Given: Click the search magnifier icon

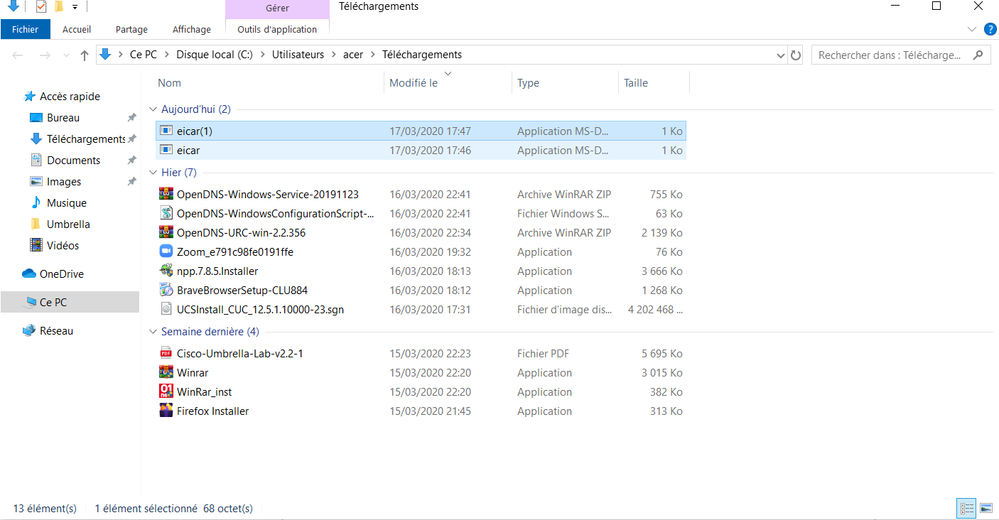Looking at the screenshot, I should pyautogui.click(x=978, y=55).
